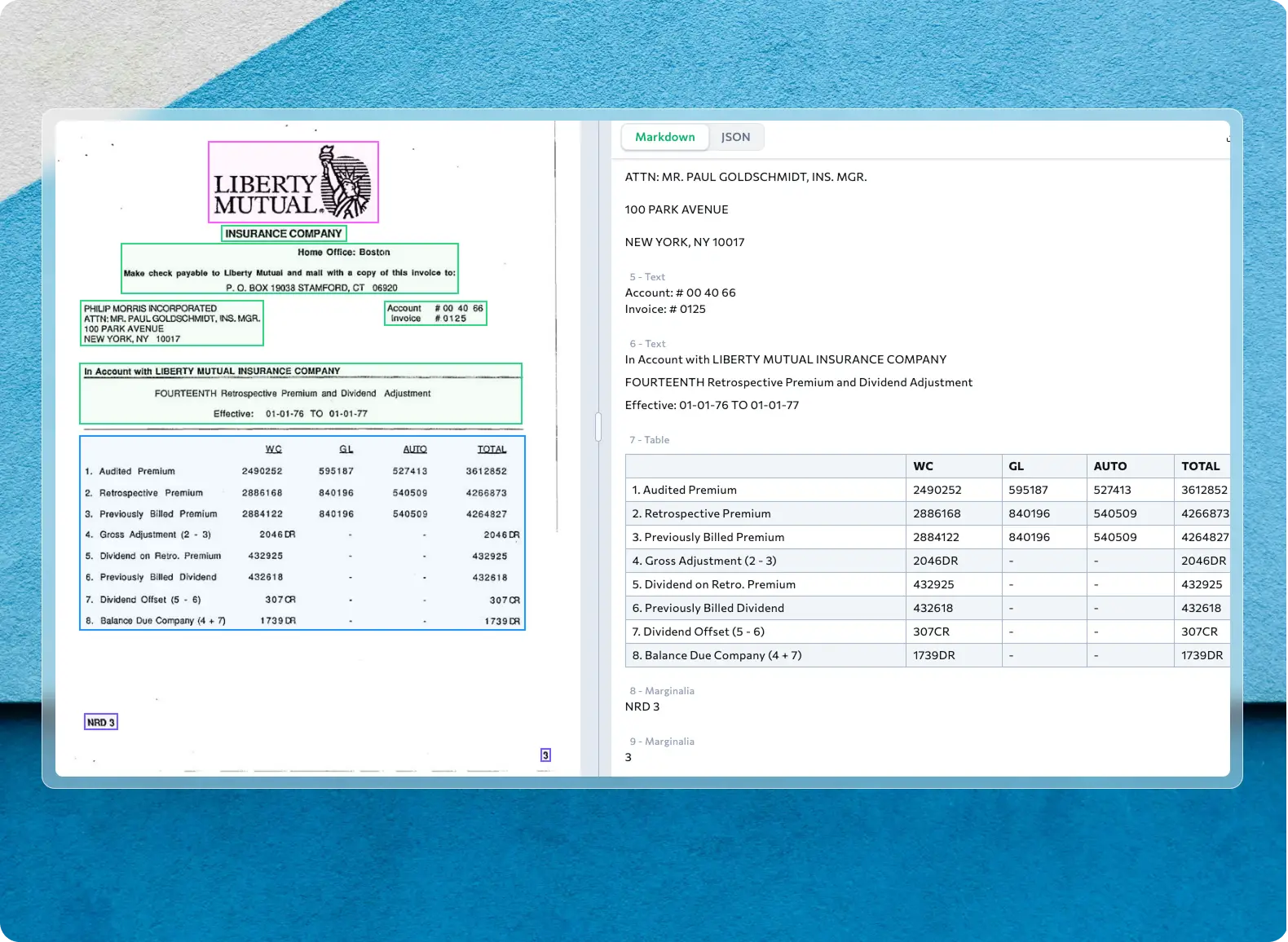Select the 'Balance Due Company' row cell
This screenshot has width=1288, height=942.
click(717, 655)
